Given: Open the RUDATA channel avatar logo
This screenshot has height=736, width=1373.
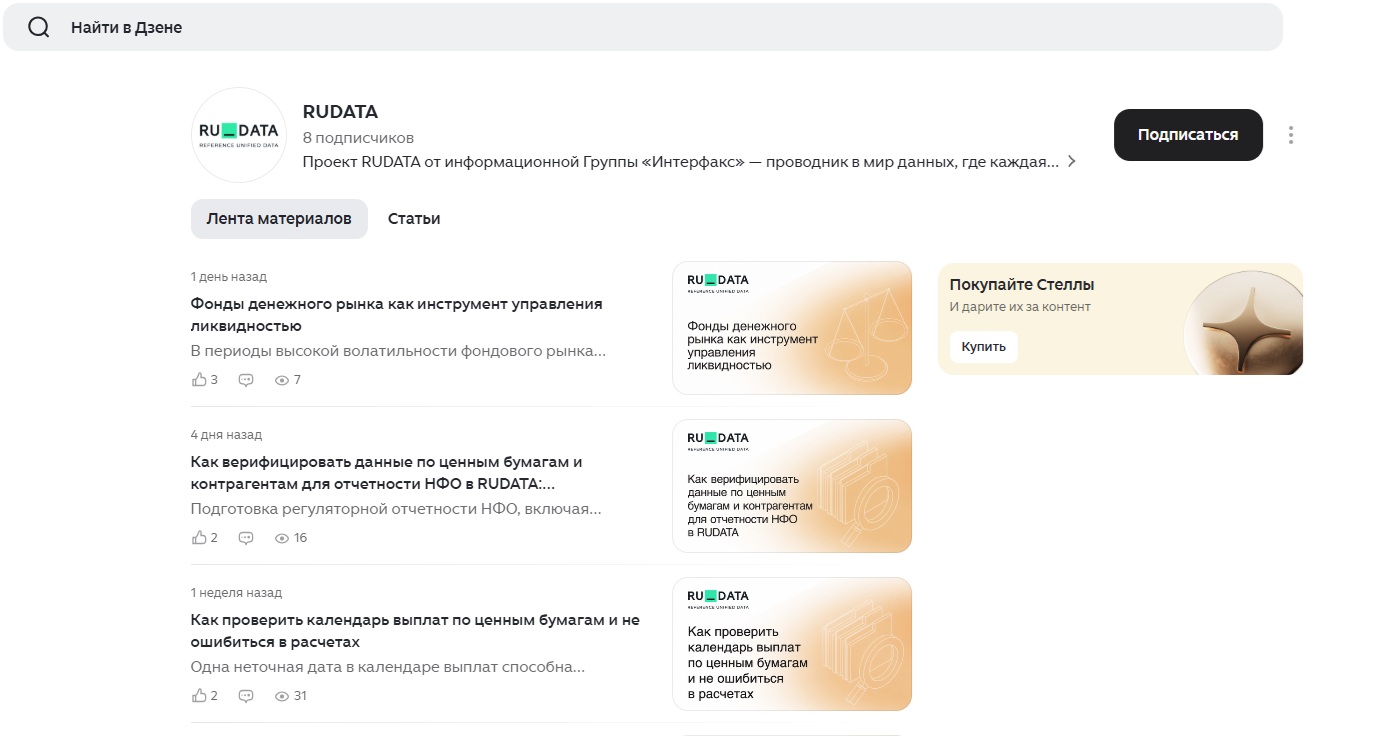Looking at the screenshot, I should pos(239,135).
